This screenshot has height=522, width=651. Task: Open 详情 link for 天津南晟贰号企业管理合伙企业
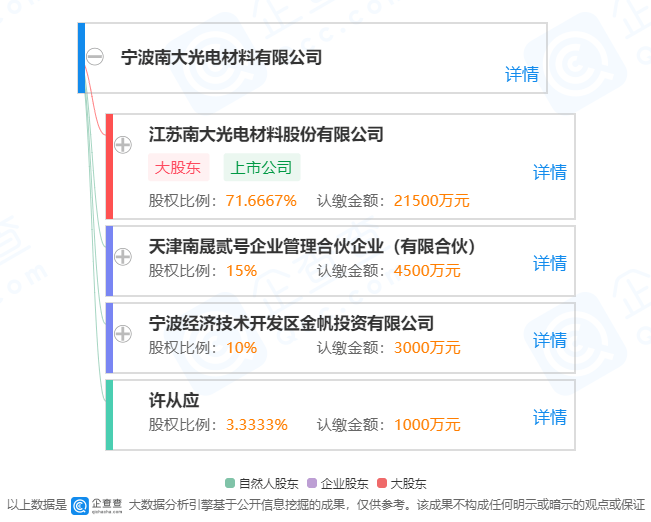[550, 263]
